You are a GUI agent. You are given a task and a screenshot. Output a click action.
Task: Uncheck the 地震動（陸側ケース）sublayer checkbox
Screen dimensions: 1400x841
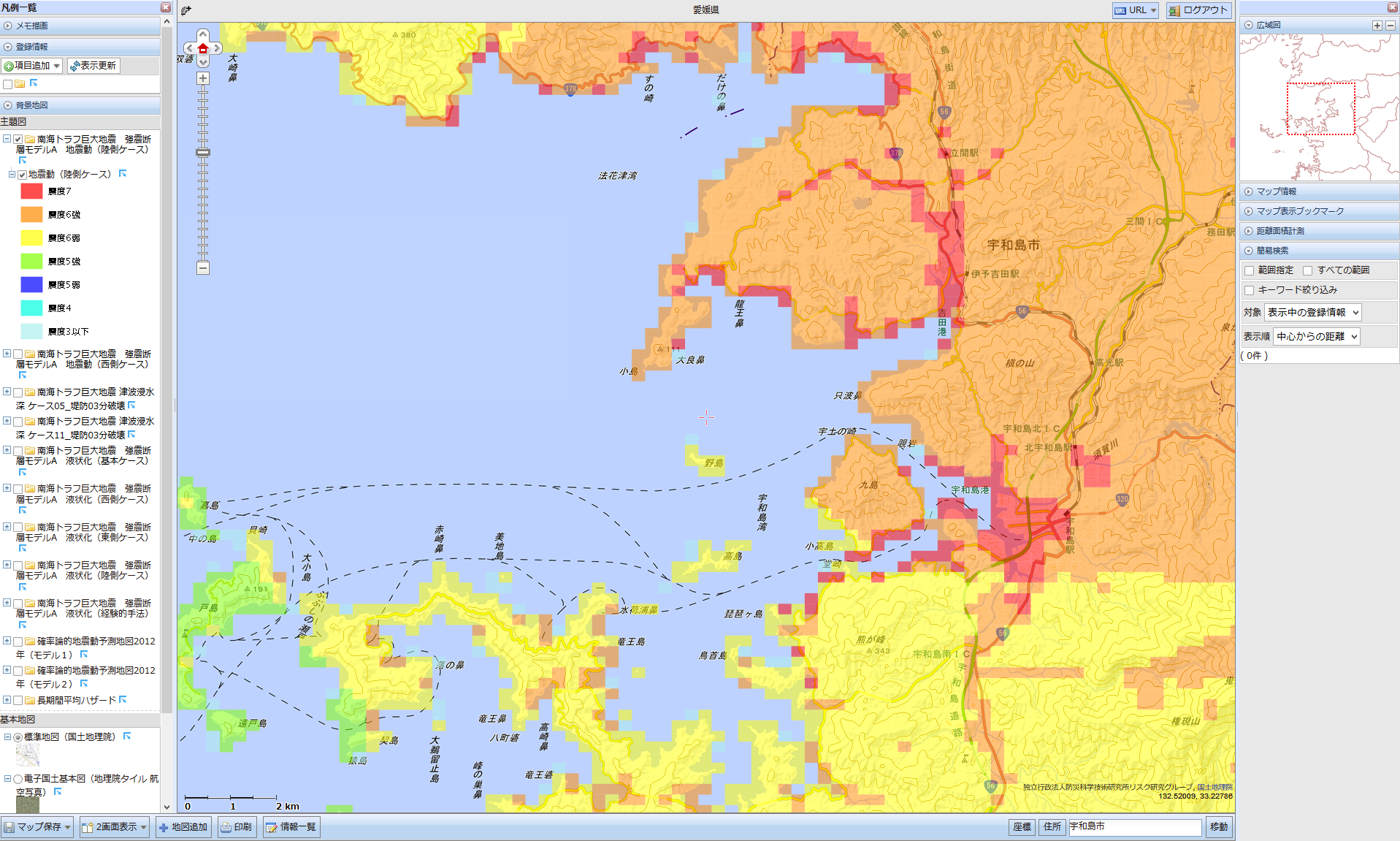click(22, 175)
